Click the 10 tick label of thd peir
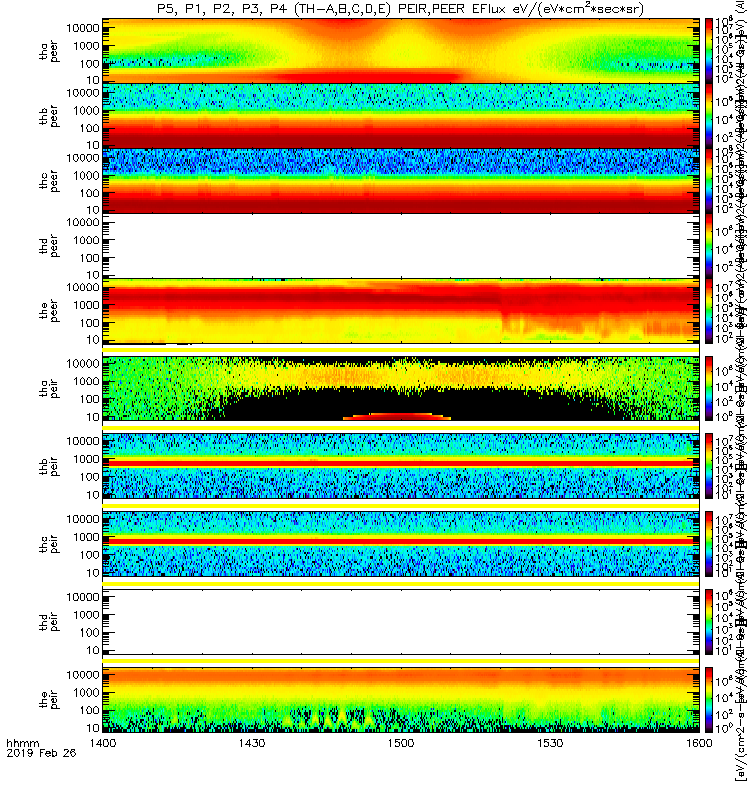The image size is (750, 800). (92, 651)
